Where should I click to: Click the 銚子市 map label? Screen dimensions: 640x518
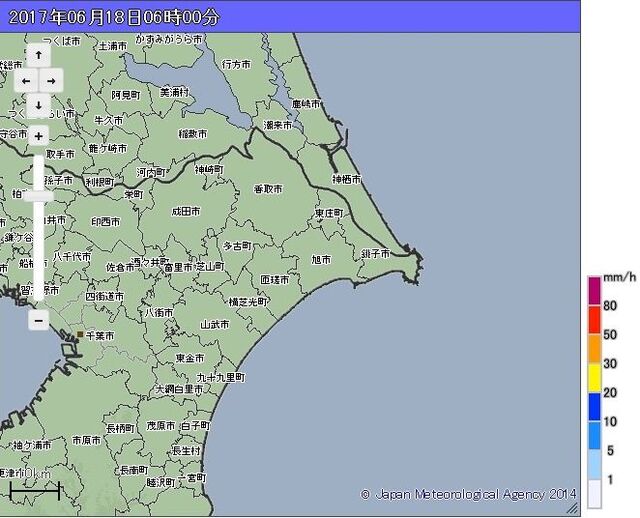click(376, 253)
